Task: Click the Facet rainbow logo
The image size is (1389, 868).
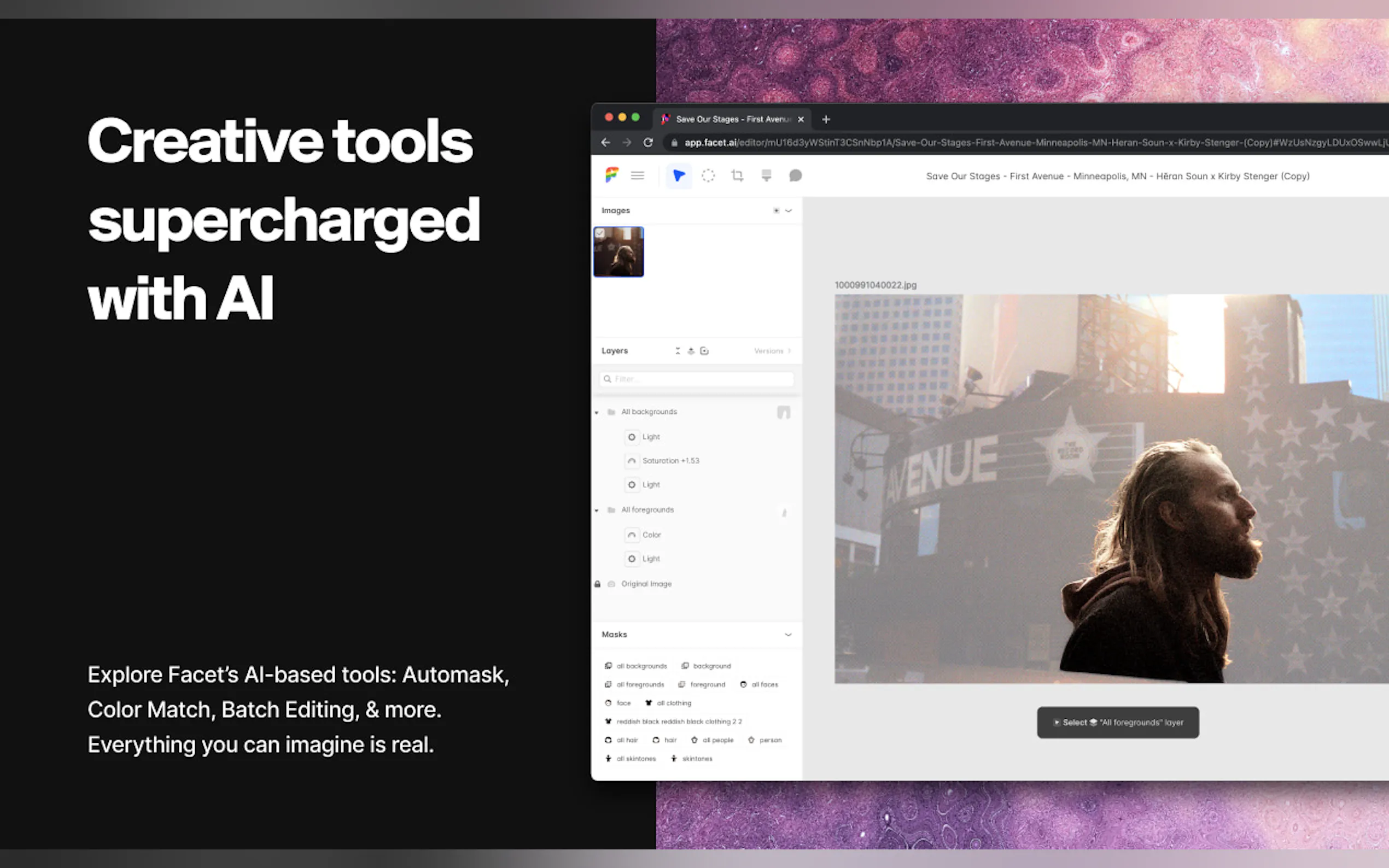Action: (611, 175)
